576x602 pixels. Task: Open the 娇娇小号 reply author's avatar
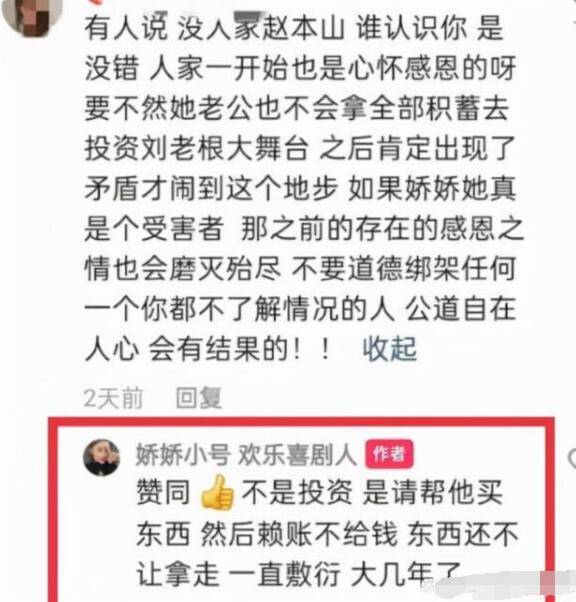pyautogui.click(x=102, y=458)
